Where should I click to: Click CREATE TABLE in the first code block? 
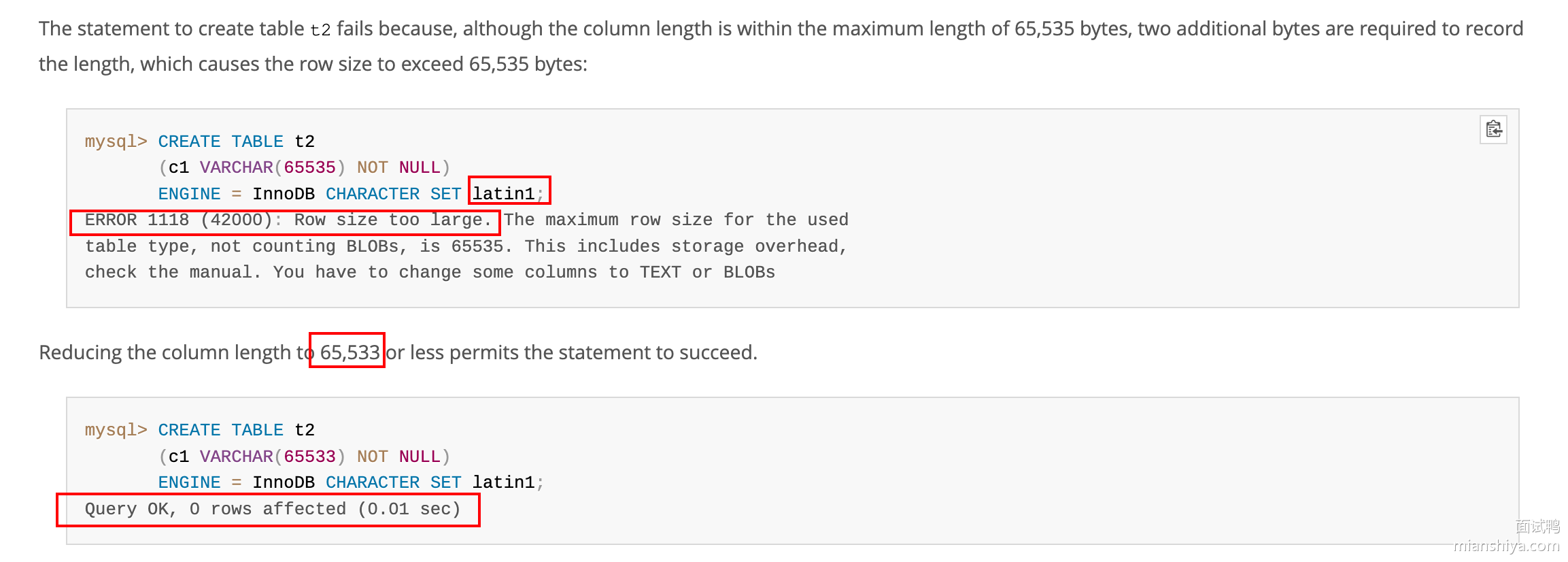click(220, 142)
